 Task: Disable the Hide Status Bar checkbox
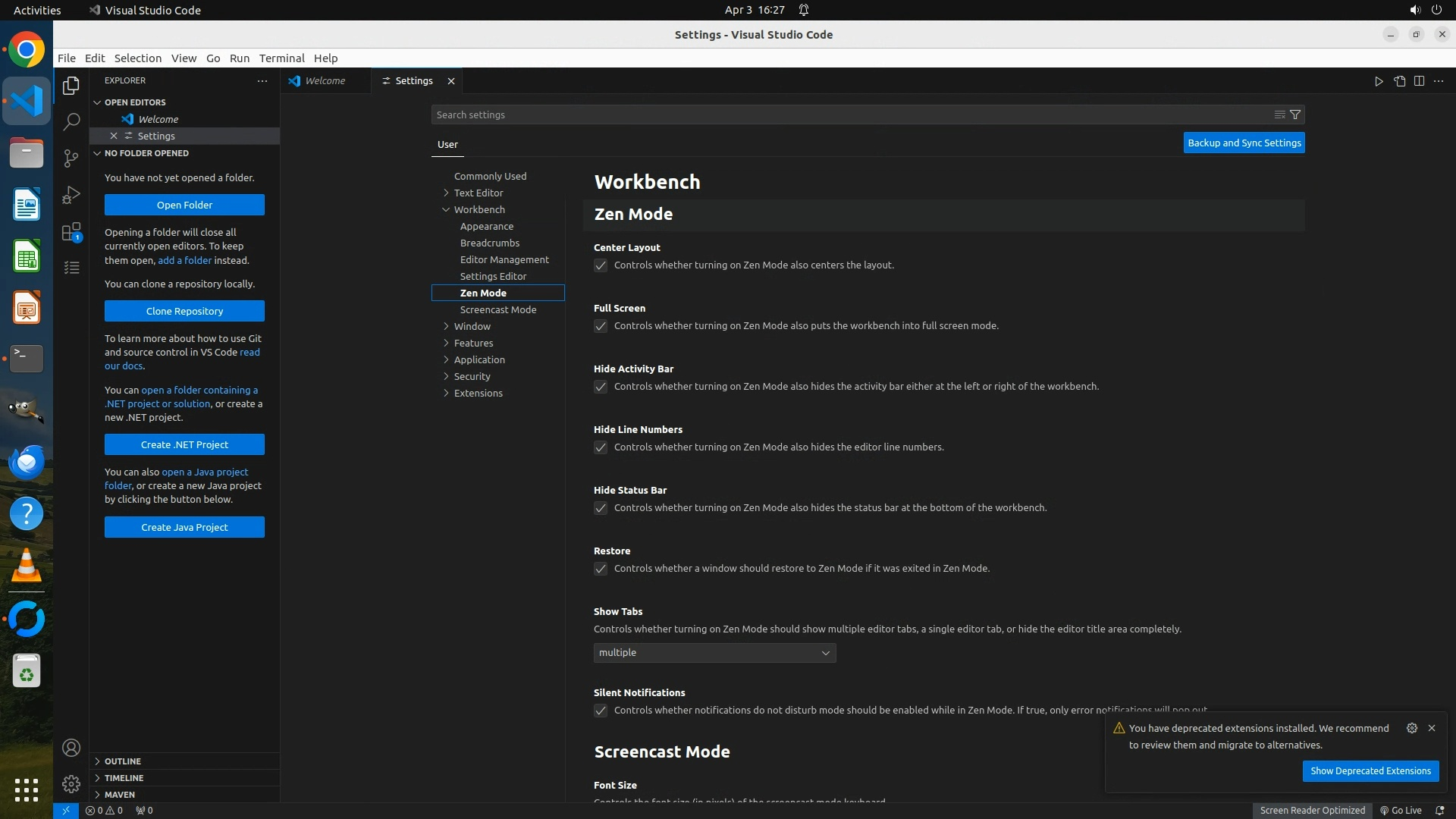tap(601, 508)
